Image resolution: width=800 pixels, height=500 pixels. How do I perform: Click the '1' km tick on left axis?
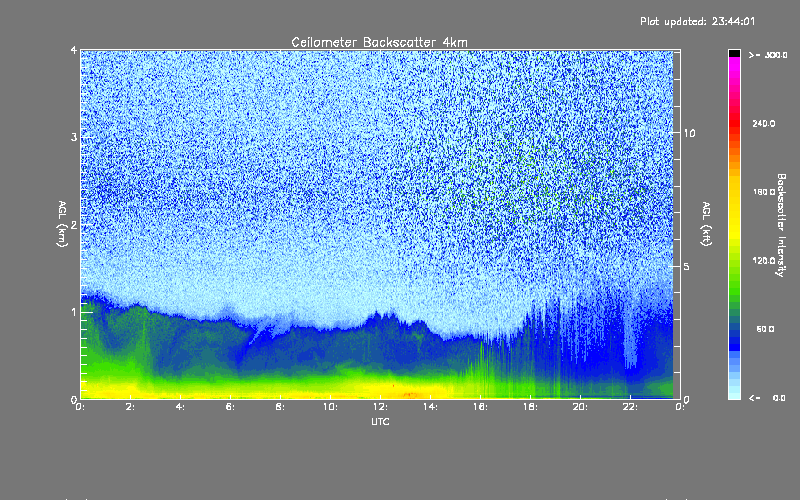pos(74,312)
